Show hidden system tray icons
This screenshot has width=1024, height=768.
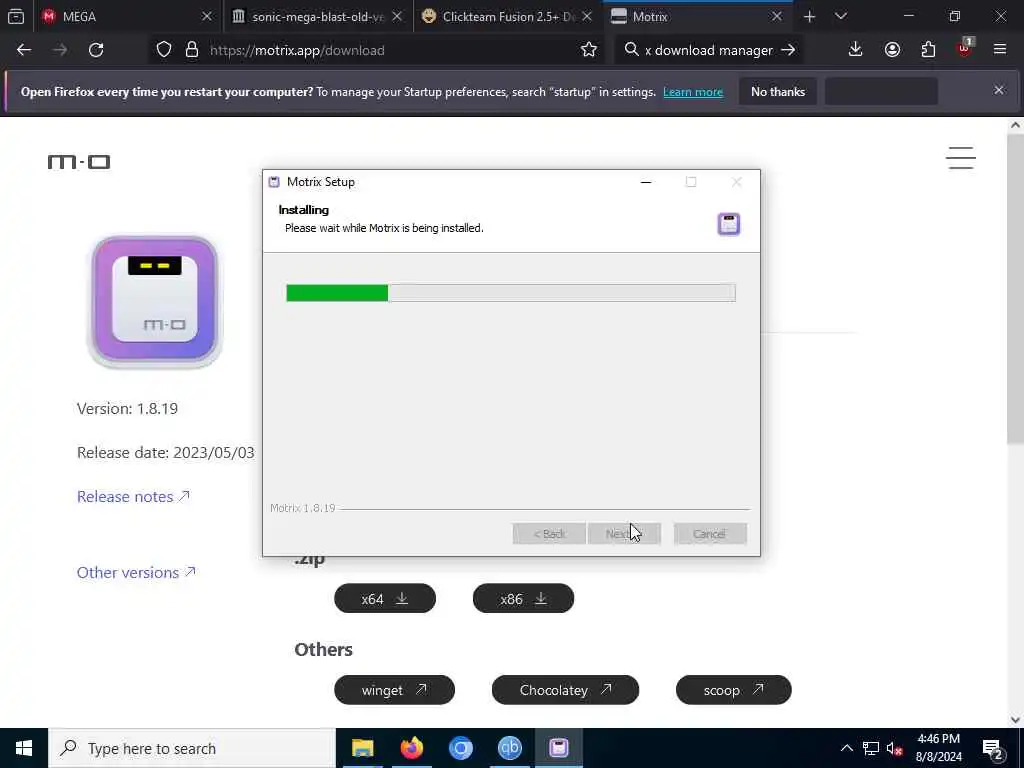846,748
